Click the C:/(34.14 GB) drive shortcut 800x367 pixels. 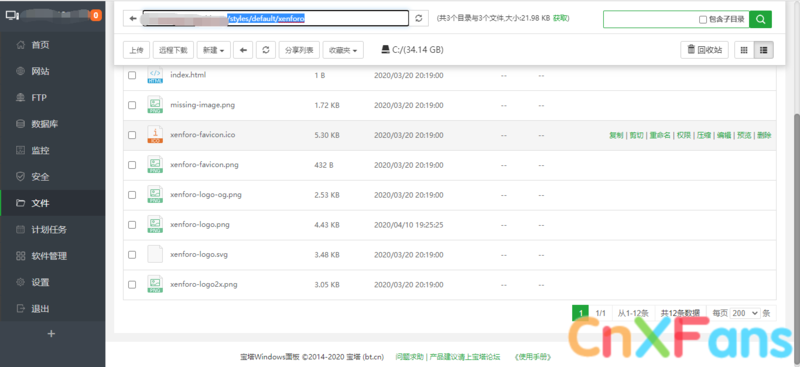coord(412,50)
